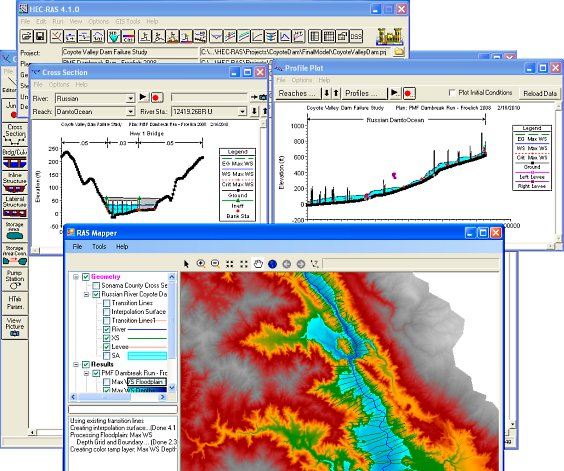The width and height of the screenshot is (564, 471).
Task: Open Options menu in Profile Plot window
Action: click(x=301, y=80)
